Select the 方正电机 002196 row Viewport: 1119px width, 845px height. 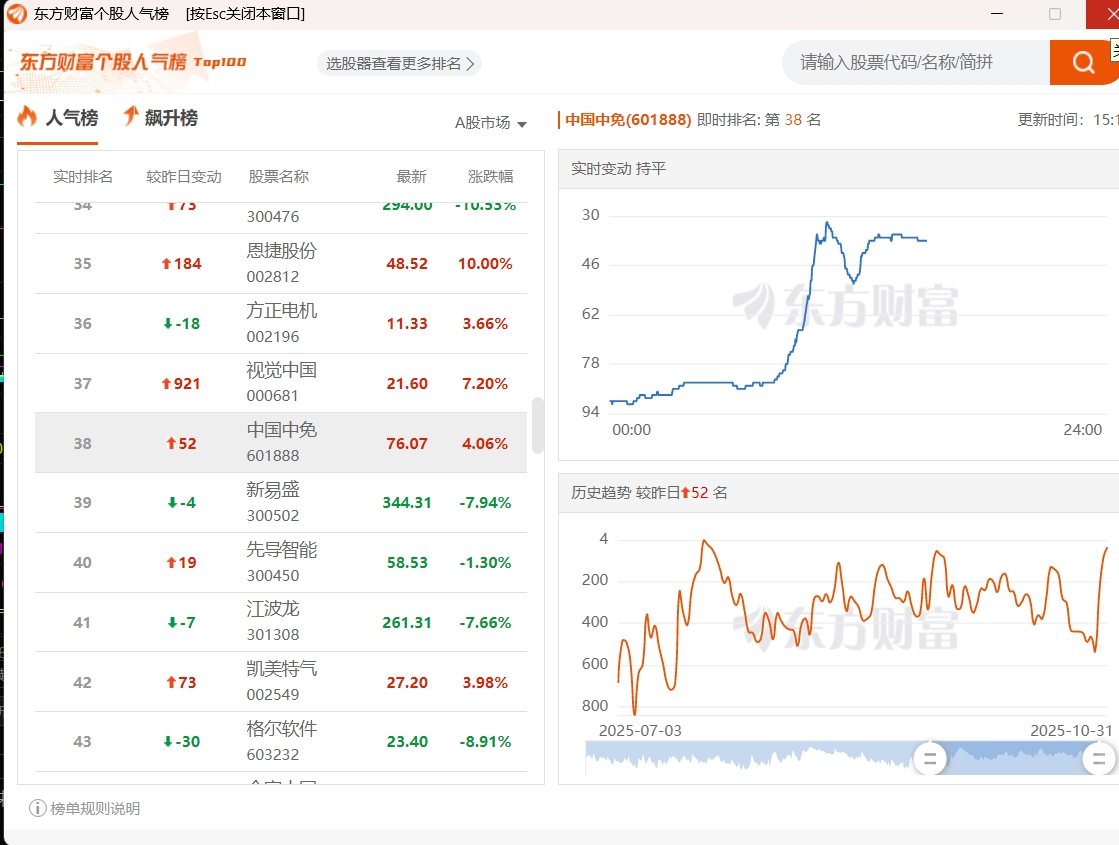(x=280, y=323)
